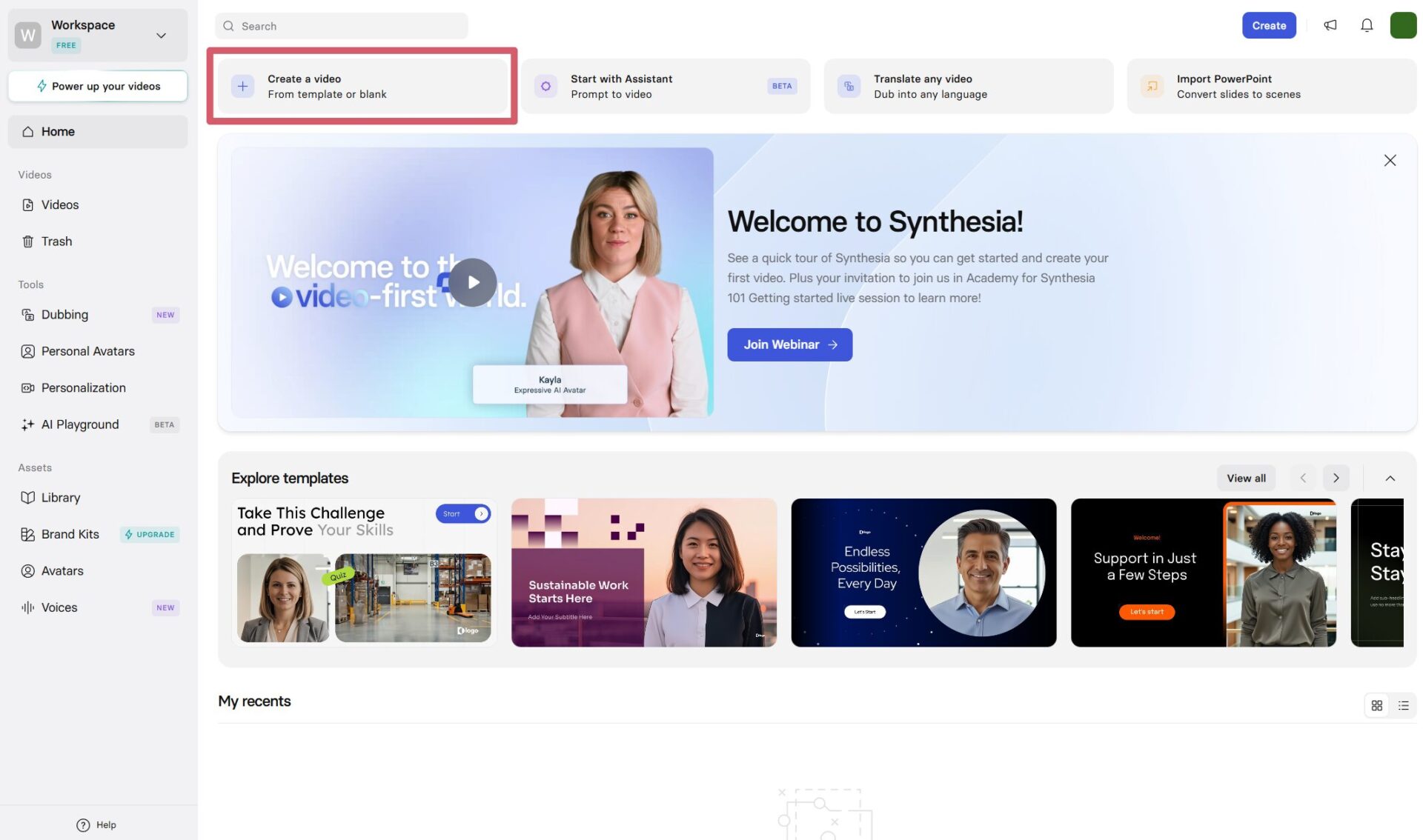Select Import PowerPoint card
Viewport: 1423px width, 840px height.
pyautogui.click(x=1272, y=86)
